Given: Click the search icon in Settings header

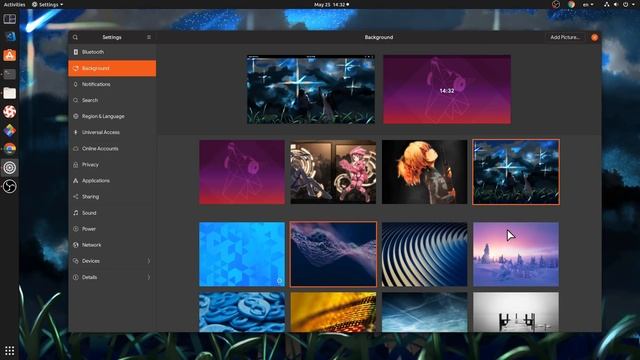Looking at the screenshot, I should [75, 37].
